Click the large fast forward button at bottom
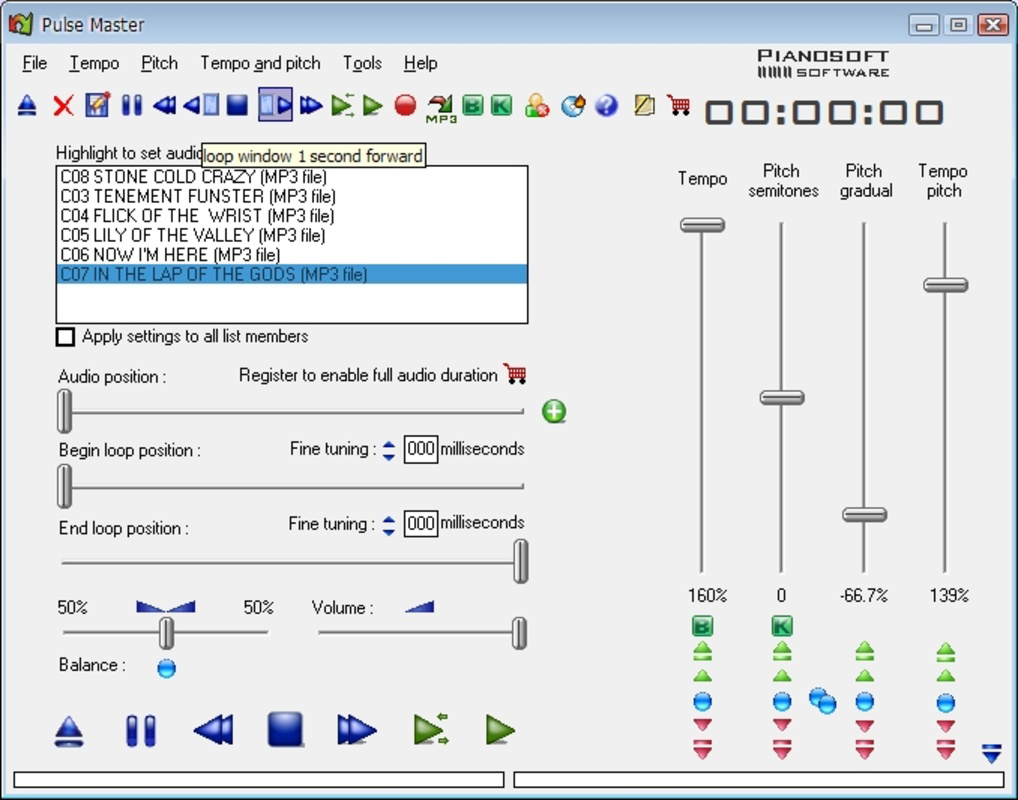This screenshot has width=1018, height=800. pyautogui.click(x=356, y=731)
